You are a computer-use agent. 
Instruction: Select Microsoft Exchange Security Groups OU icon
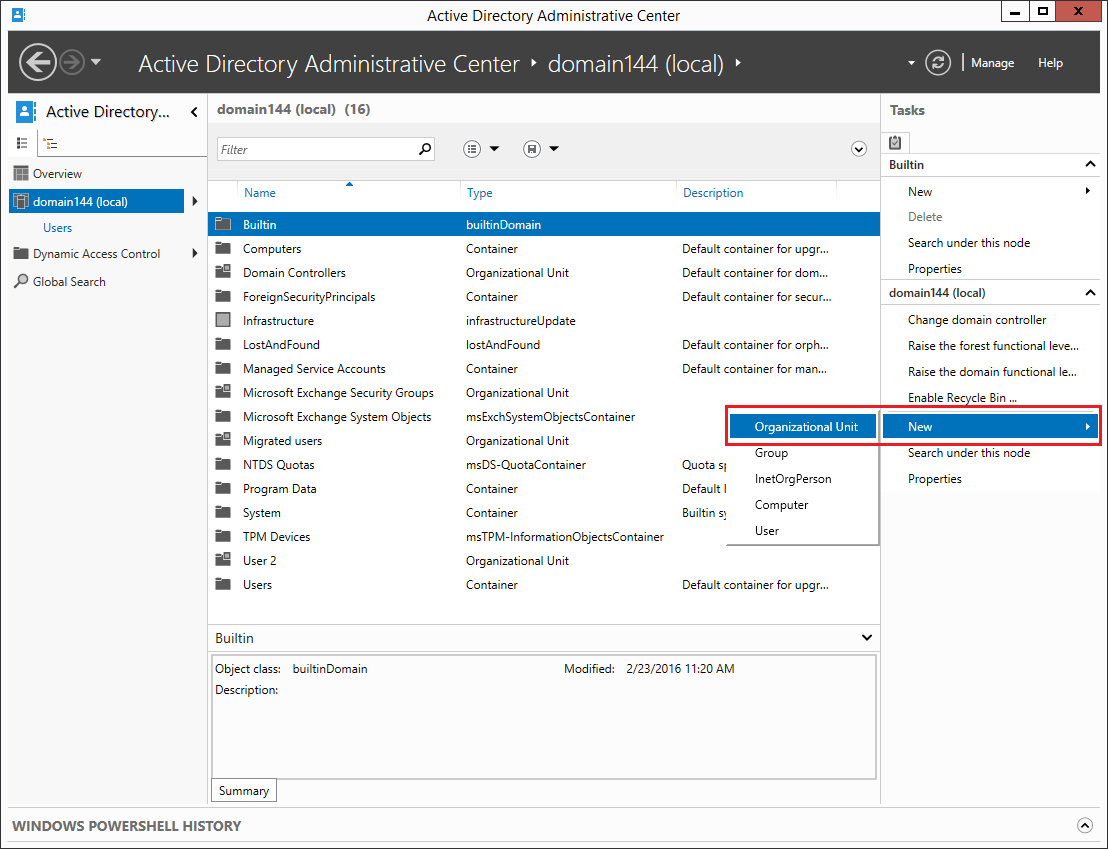coord(223,392)
